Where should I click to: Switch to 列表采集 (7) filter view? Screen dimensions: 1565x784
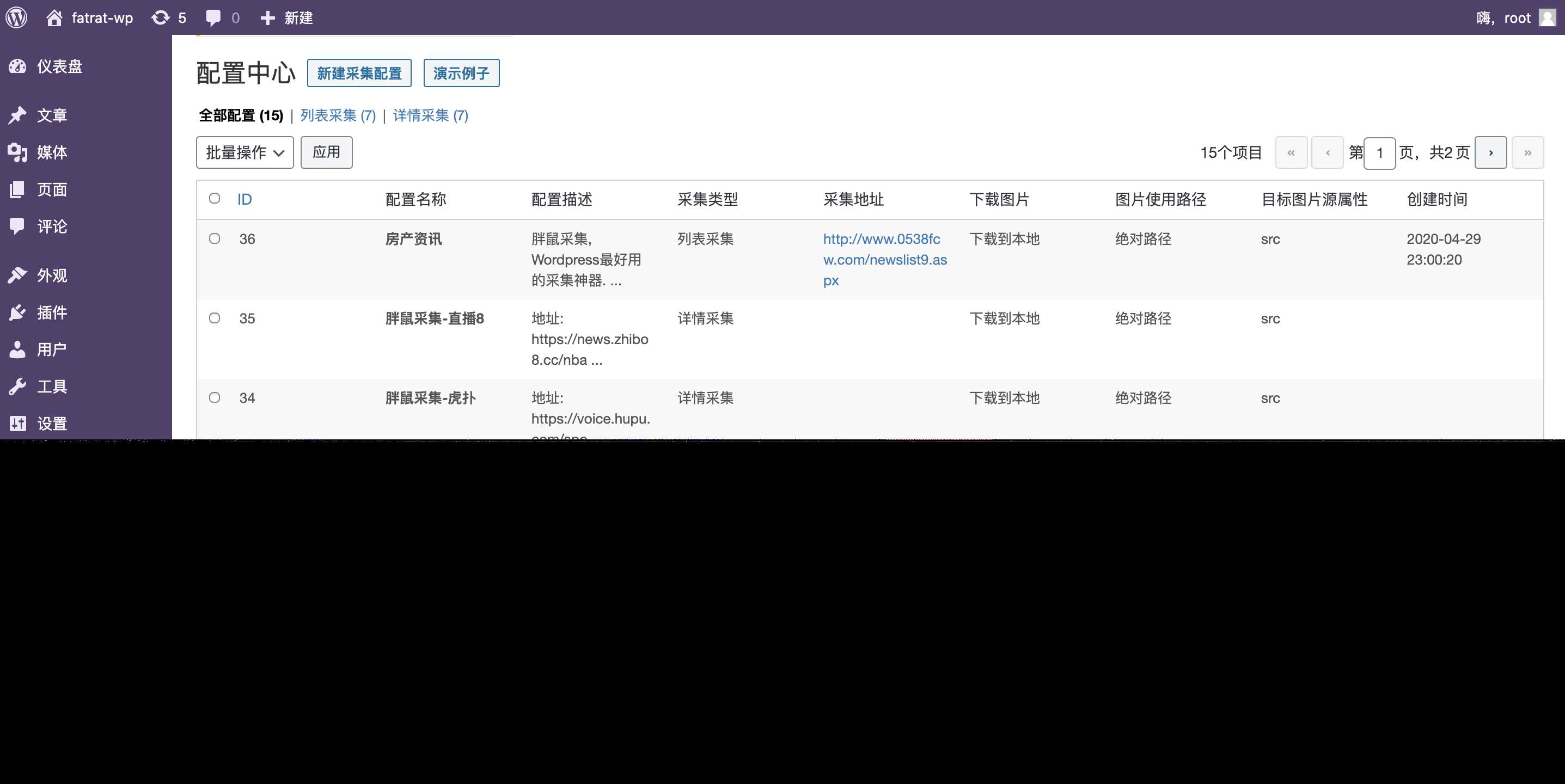coord(337,115)
